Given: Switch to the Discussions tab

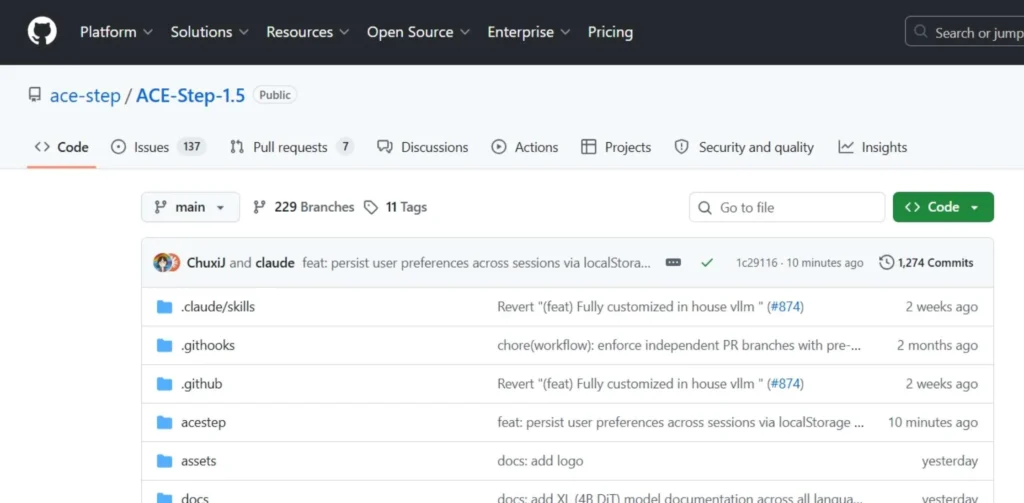Looking at the screenshot, I should pos(423,147).
